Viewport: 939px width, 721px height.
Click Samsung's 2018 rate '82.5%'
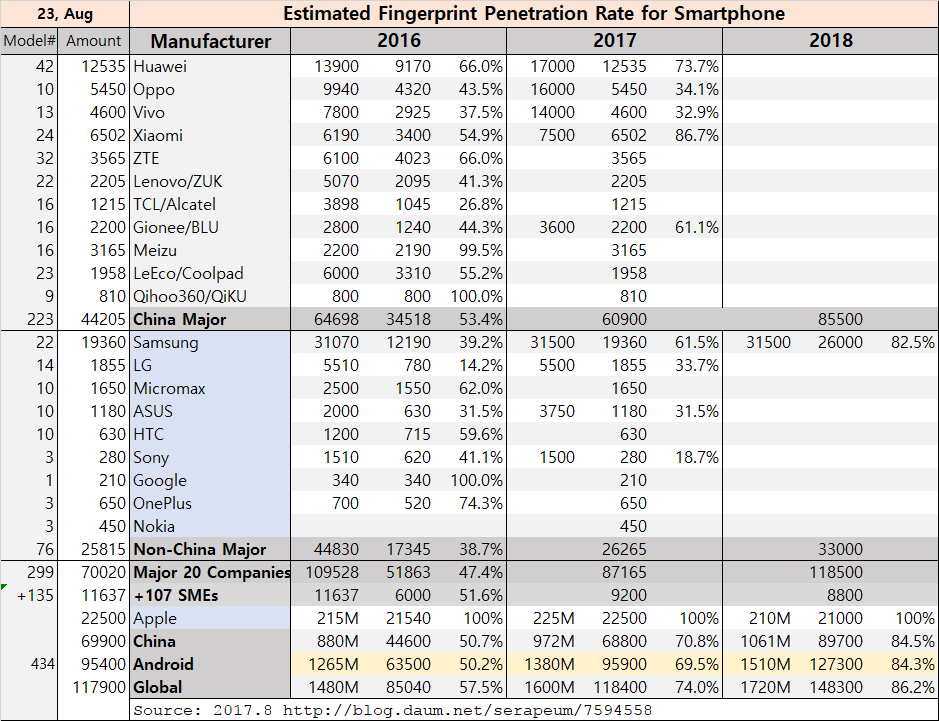[x=912, y=343]
